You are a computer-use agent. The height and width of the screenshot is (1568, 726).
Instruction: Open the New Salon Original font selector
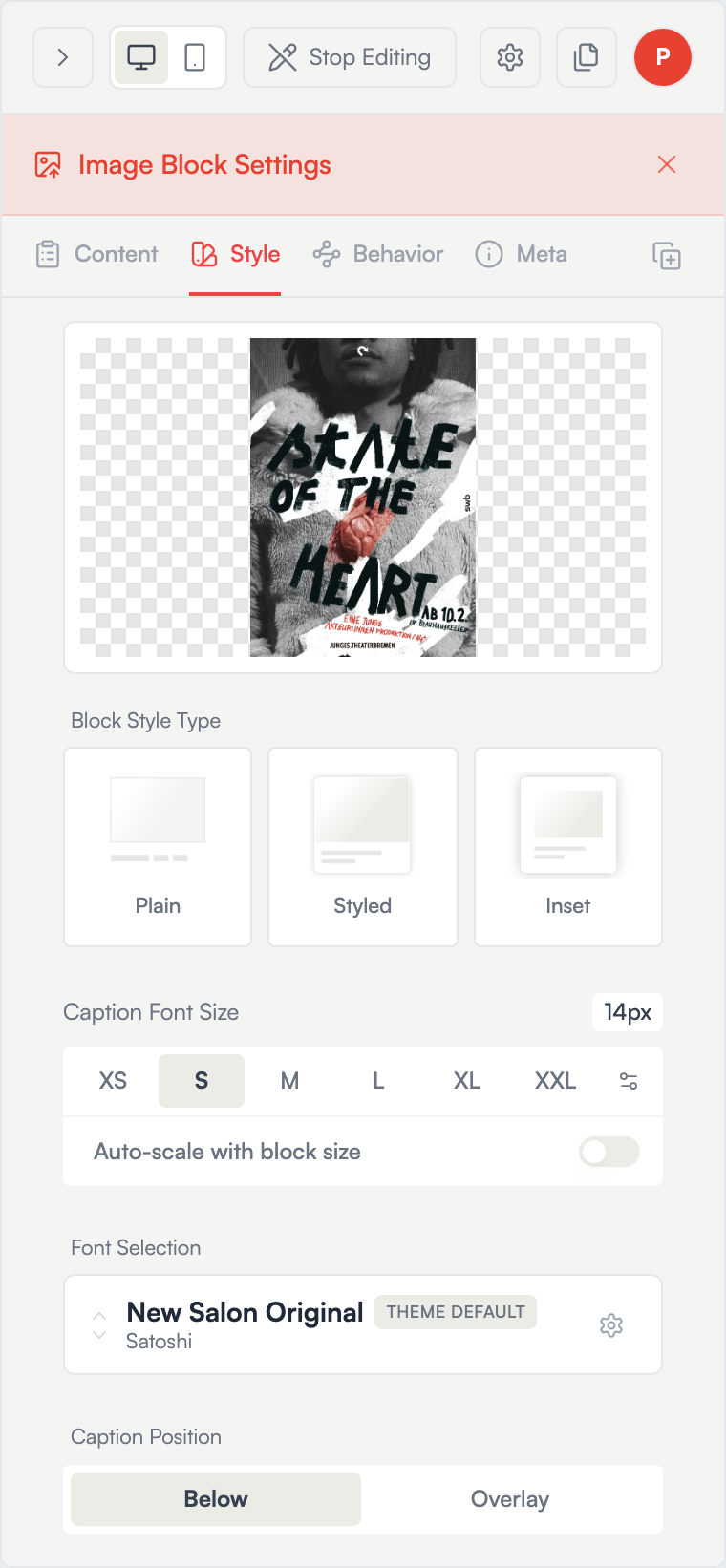[363, 1324]
